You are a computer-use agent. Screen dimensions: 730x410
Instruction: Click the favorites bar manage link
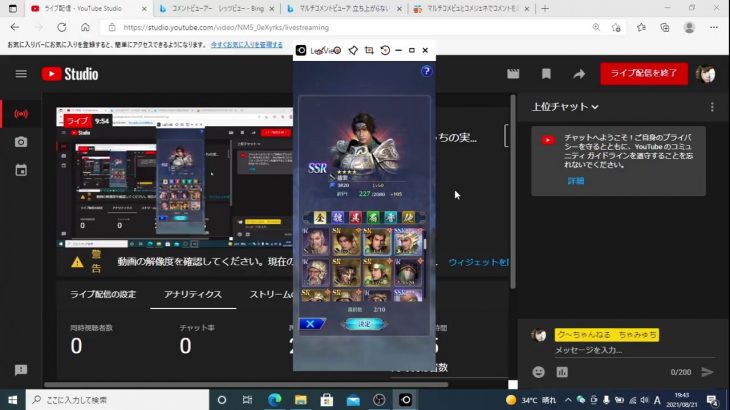click(246, 45)
